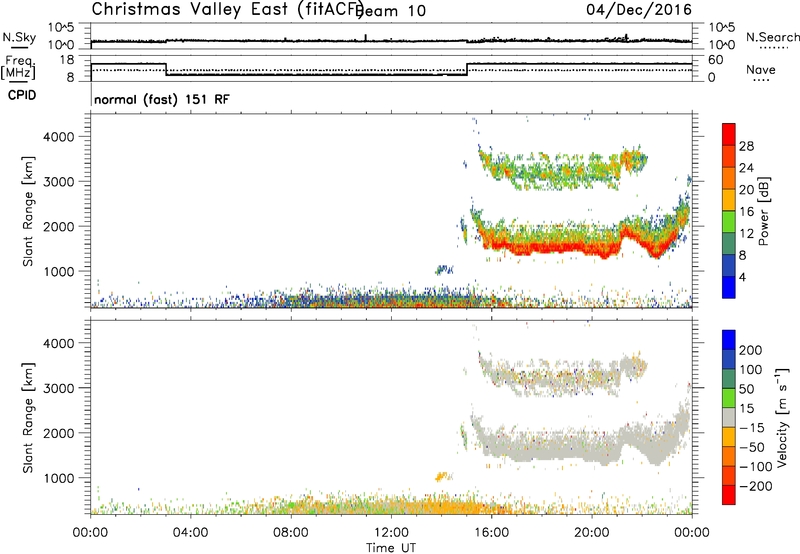Click the '-50' label on Velocity colorbar
Screen dimensions: 800x554
(x=752, y=447)
